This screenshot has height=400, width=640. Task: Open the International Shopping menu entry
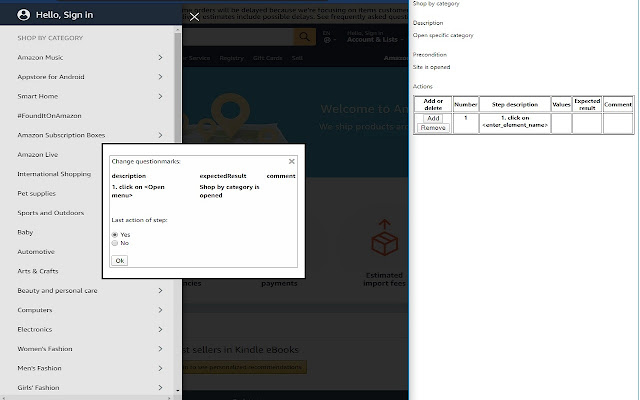pos(54,174)
